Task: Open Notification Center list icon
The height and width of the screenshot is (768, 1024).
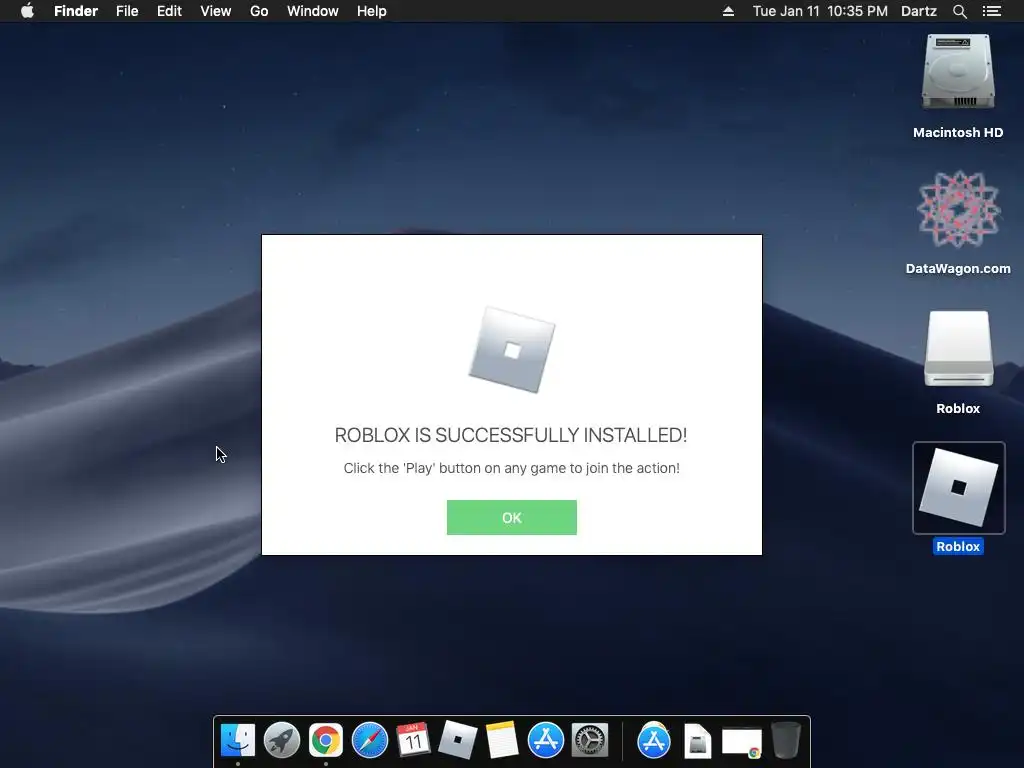Action: 991,11
